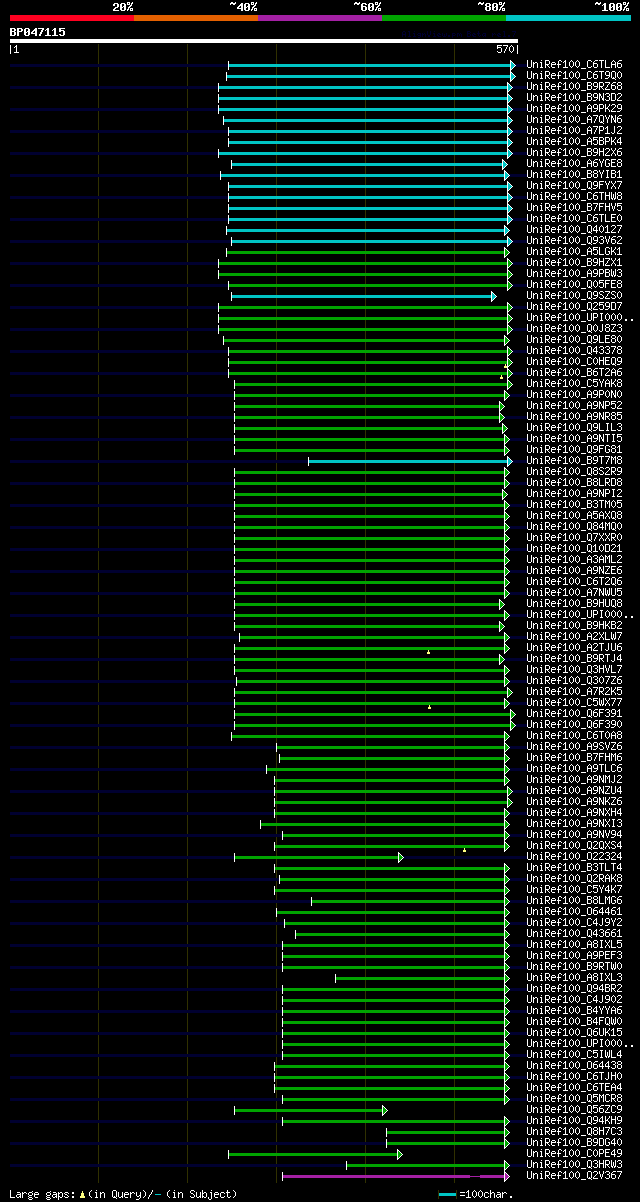This screenshot has height=1202, width=640.
Task: Select the UniRef100_Q259D7 label
Action: click(574, 306)
